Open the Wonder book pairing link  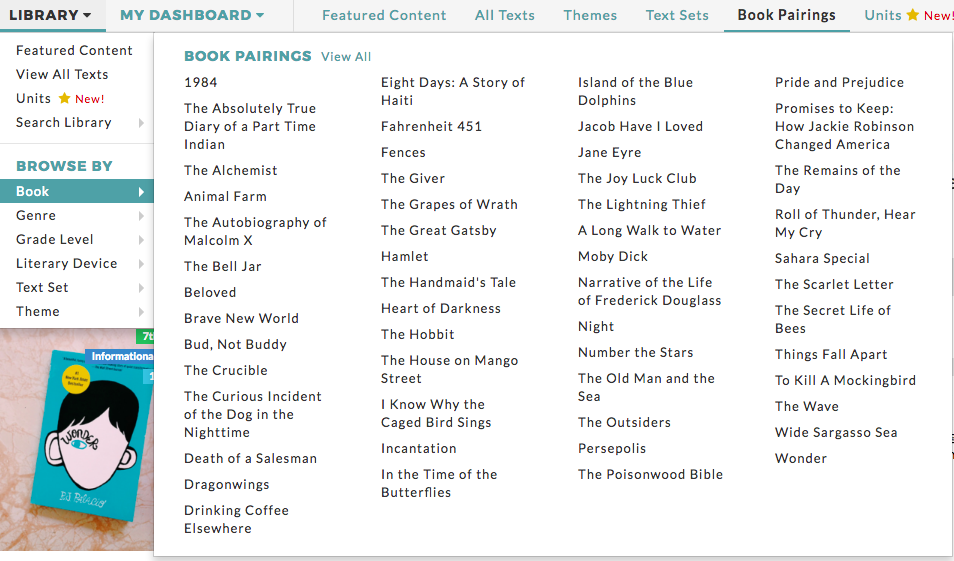pos(801,459)
